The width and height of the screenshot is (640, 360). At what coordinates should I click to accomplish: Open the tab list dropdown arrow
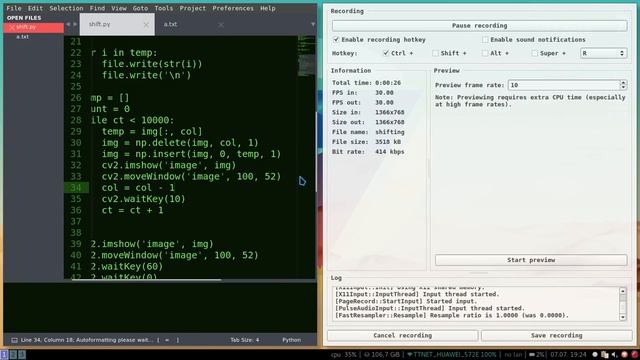pyautogui.click(x=313, y=24)
